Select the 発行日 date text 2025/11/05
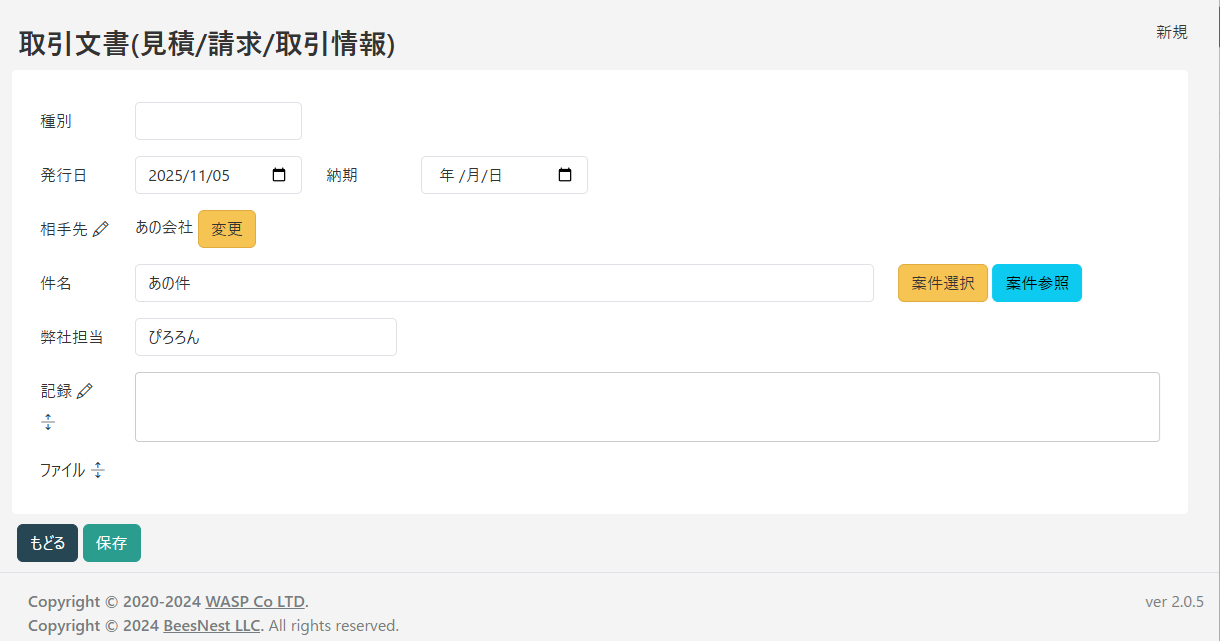Viewport: 1220px width, 641px height. click(x=190, y=175)
